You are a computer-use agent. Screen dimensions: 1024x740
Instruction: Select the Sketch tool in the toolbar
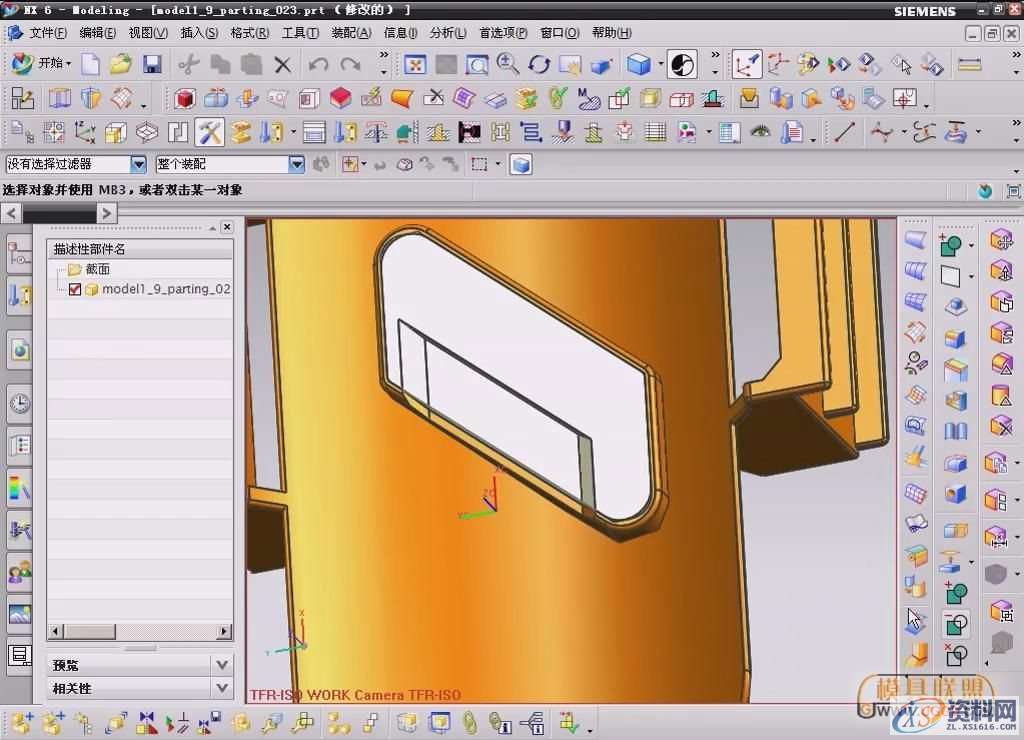click(20, 98)
